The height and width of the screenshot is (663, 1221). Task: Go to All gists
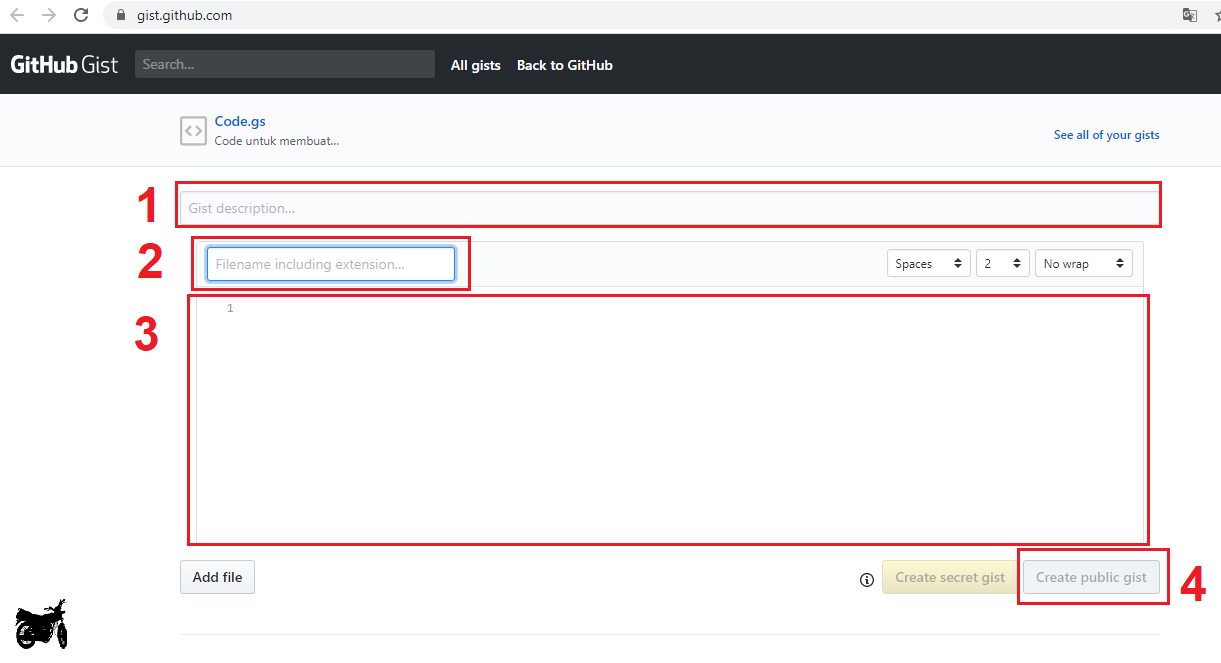point(475,65)
